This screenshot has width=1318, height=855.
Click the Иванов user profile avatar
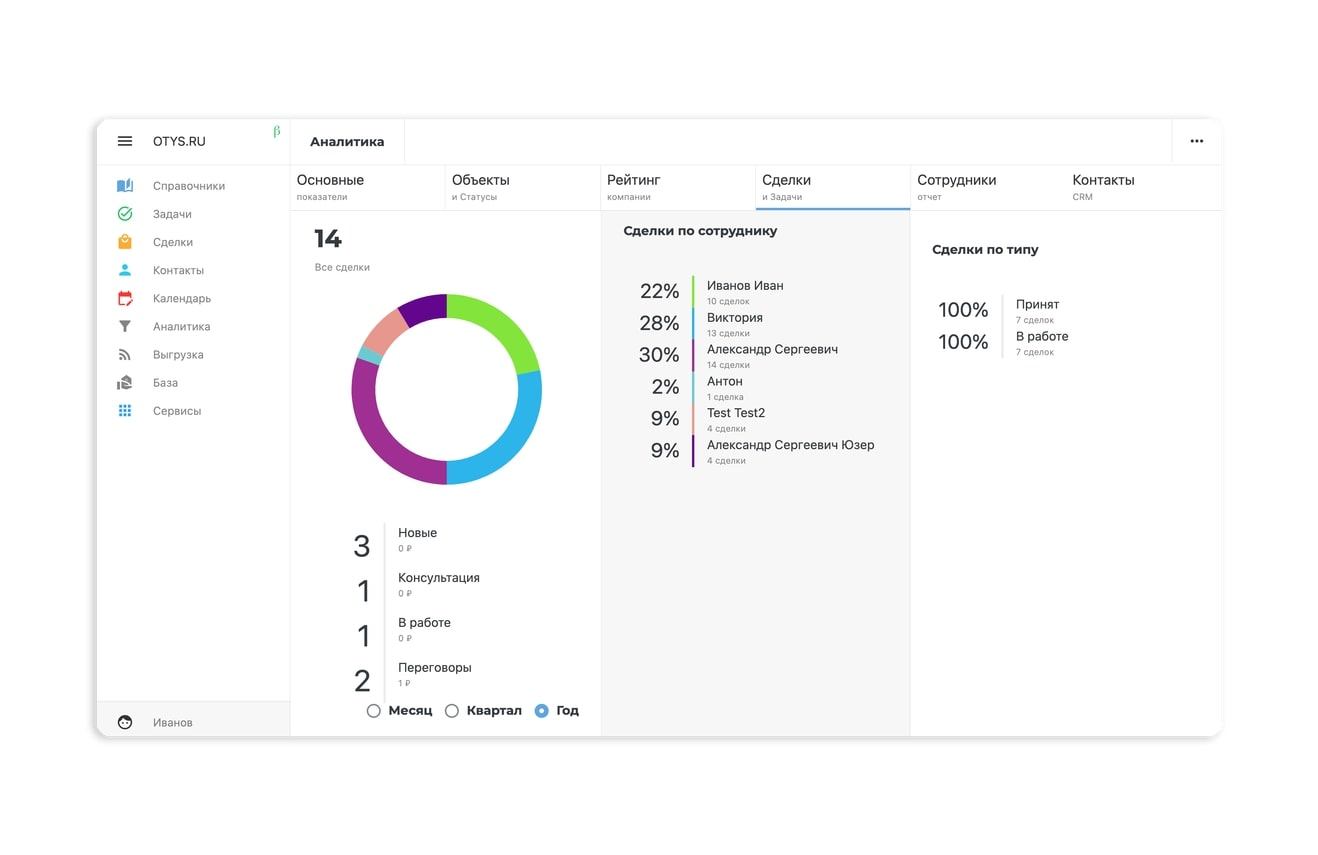click(x=125, y=722)
